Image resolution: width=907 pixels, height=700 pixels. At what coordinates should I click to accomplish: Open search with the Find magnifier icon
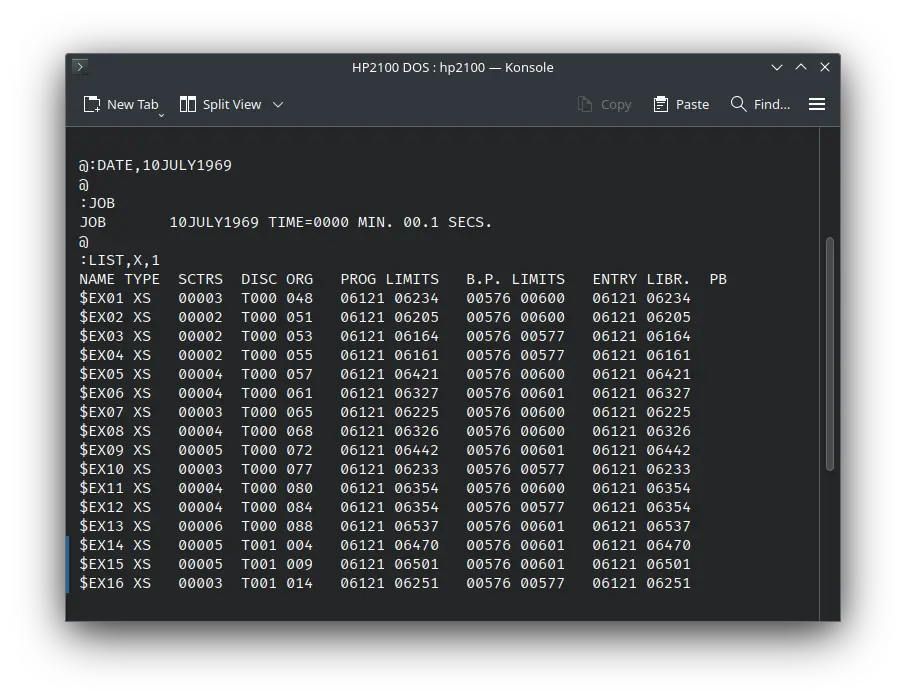[x=738, y=103]
